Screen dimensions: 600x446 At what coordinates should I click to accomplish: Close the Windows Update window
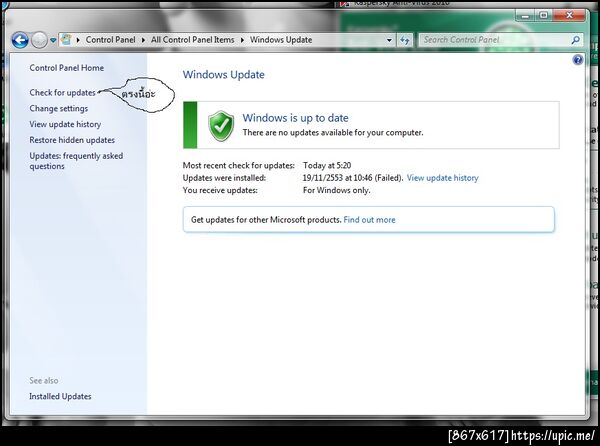tap(569, 15)
